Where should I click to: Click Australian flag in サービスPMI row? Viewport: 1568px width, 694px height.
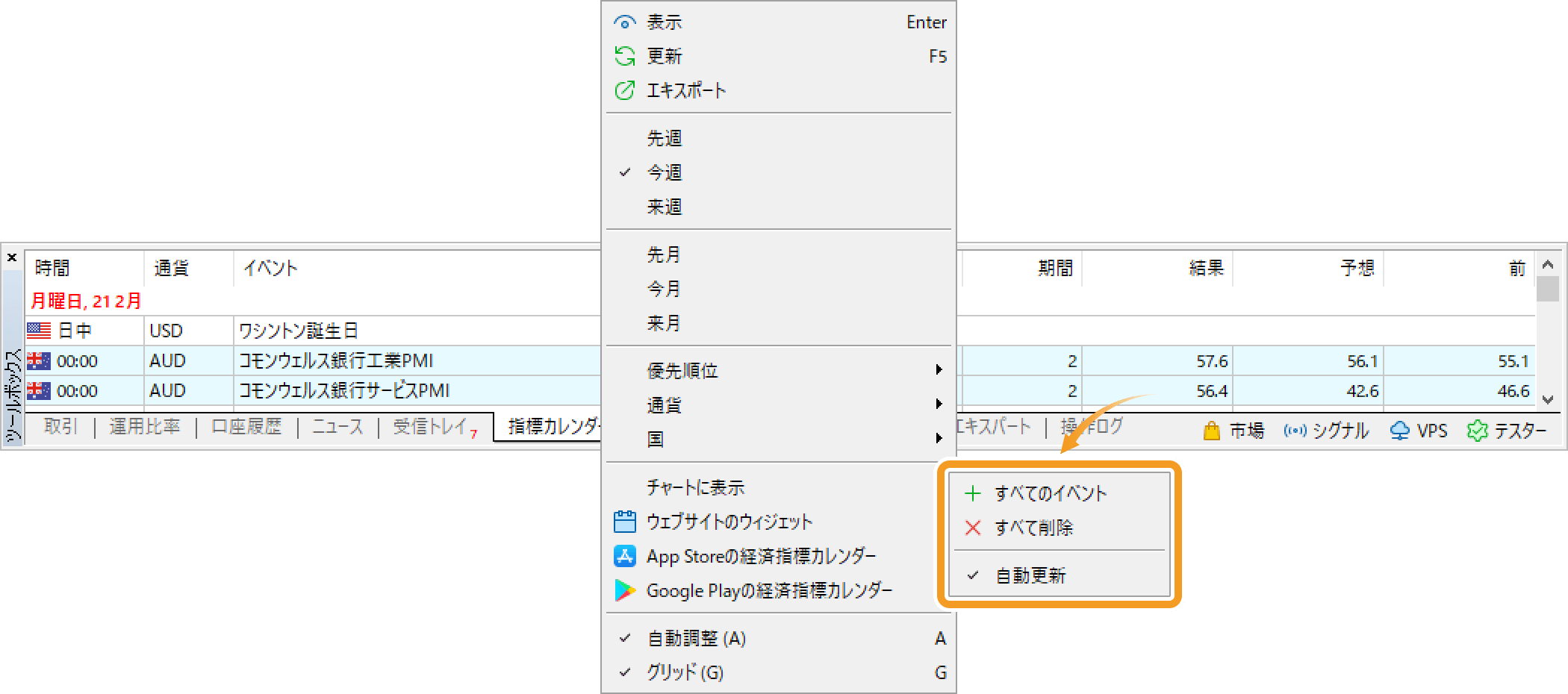tap(39, 390)
